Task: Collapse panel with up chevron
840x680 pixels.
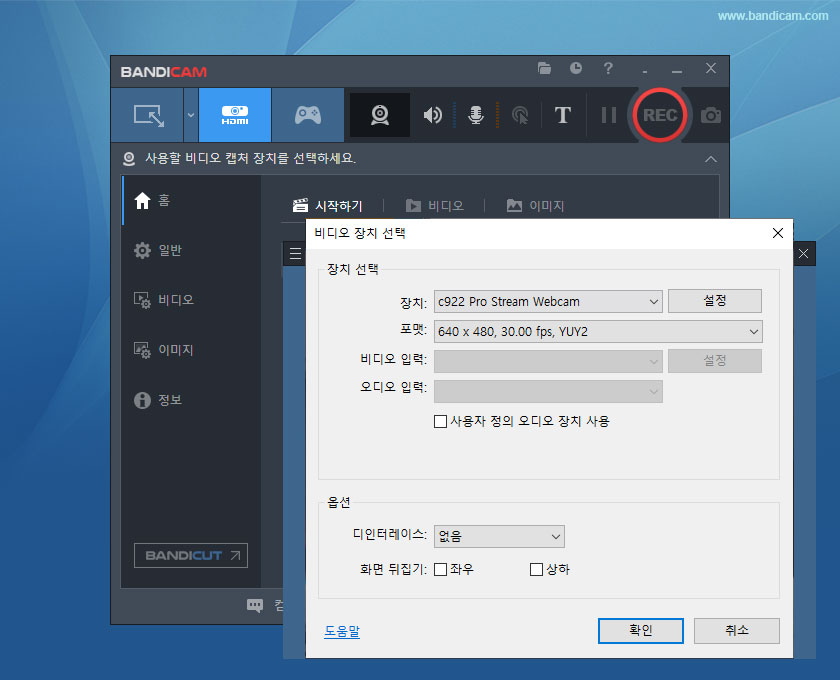Action: pyautogui.click(x=711, y=159)
